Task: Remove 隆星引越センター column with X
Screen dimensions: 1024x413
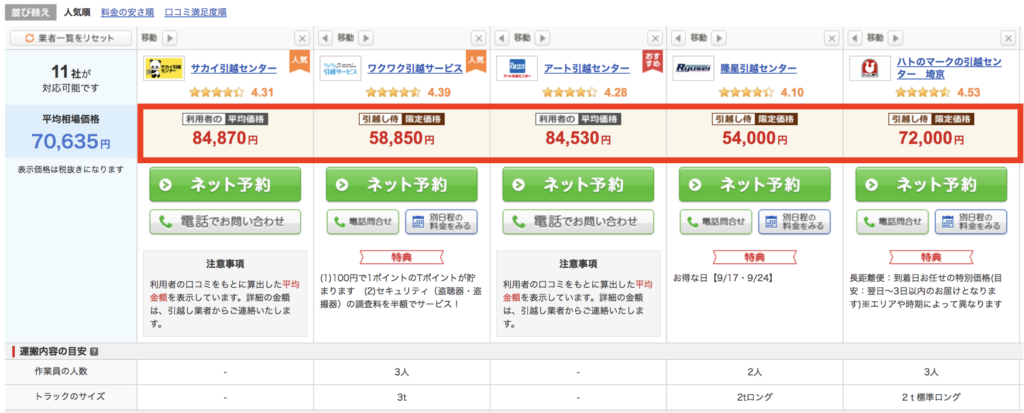Action: pos(832,39)
